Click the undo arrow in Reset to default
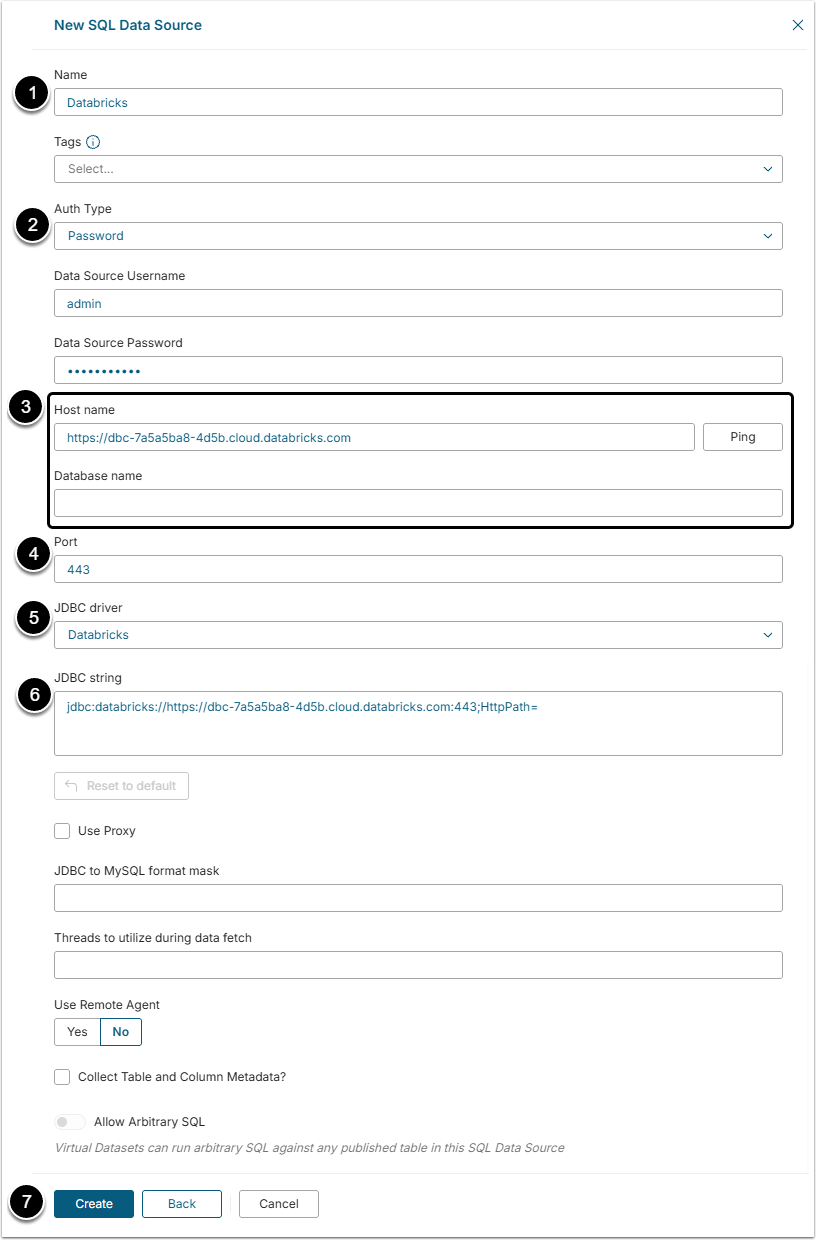 click(x=71, y=786)
